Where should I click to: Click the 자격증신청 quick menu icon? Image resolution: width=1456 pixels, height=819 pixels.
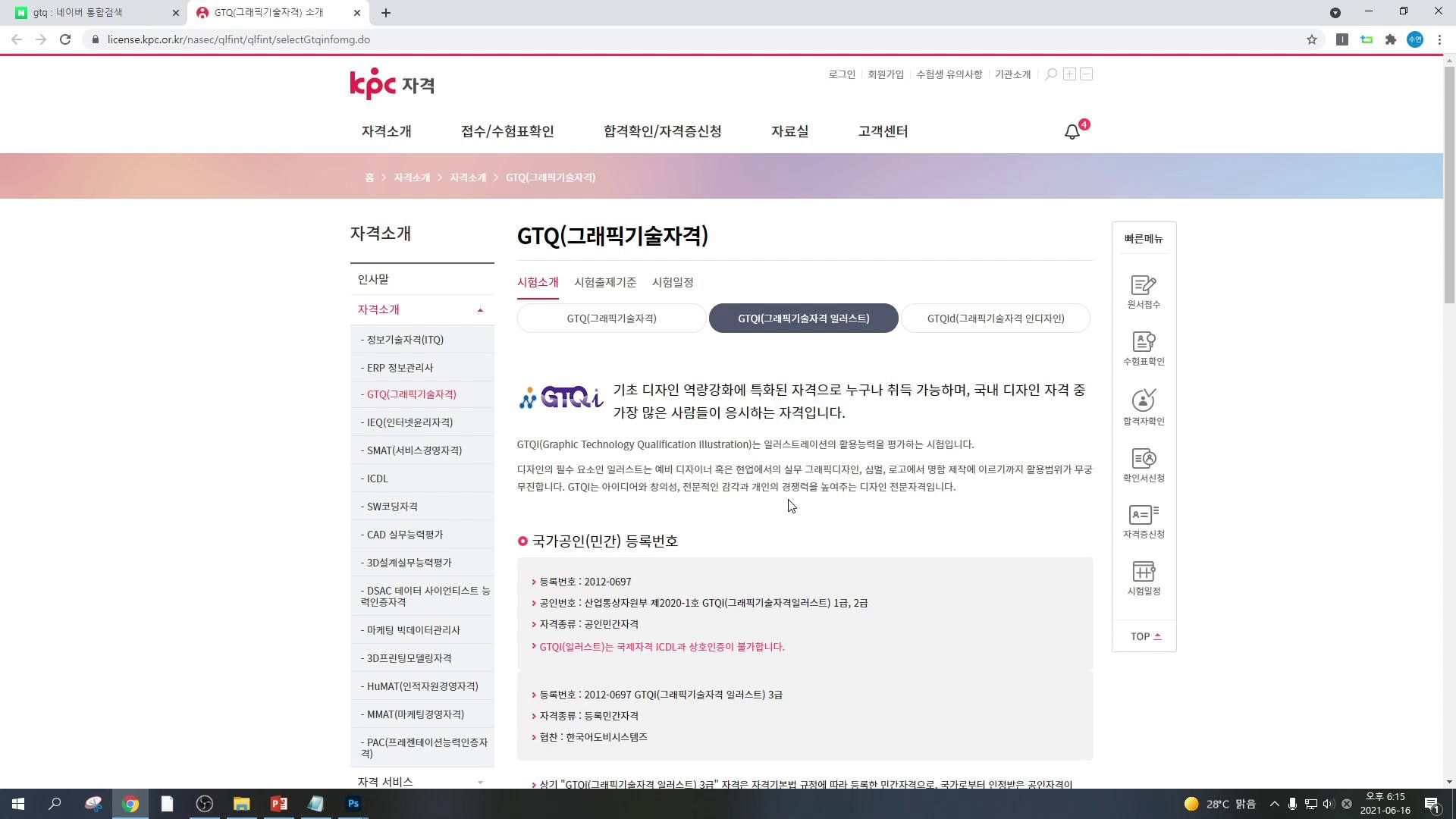point(1143,516)
